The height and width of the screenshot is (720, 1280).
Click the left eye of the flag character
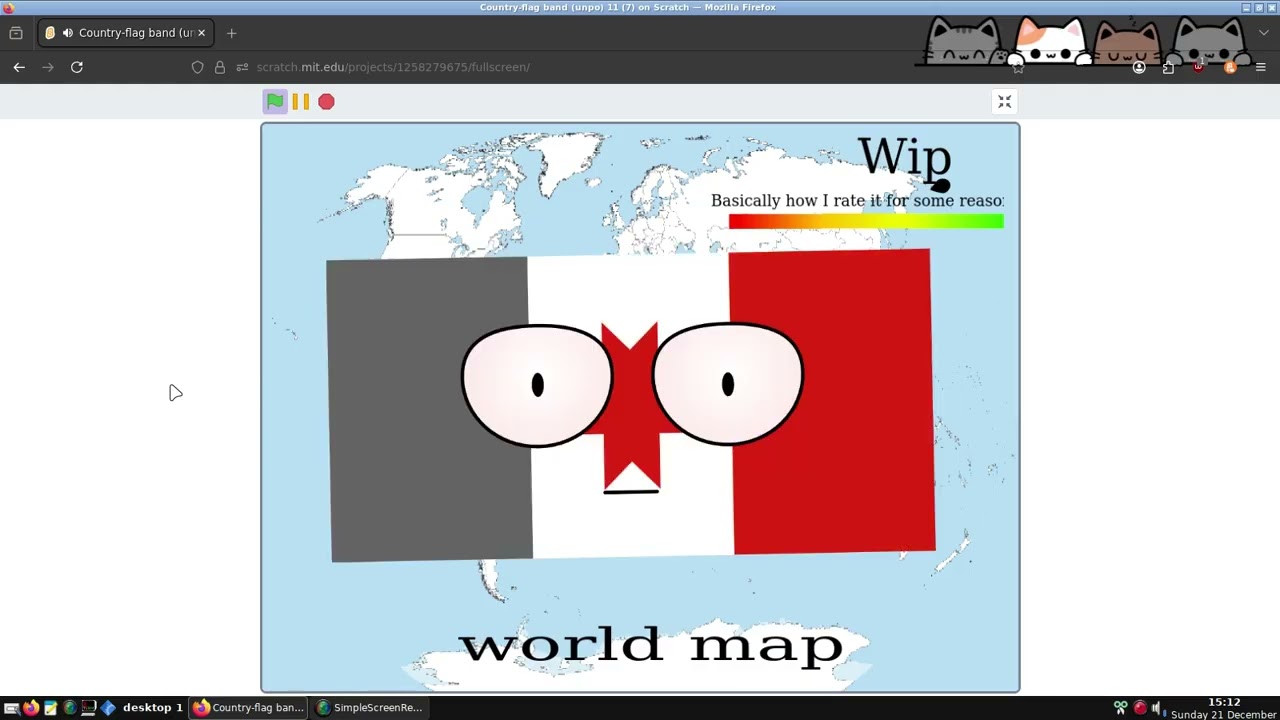[x=537, y=385]
